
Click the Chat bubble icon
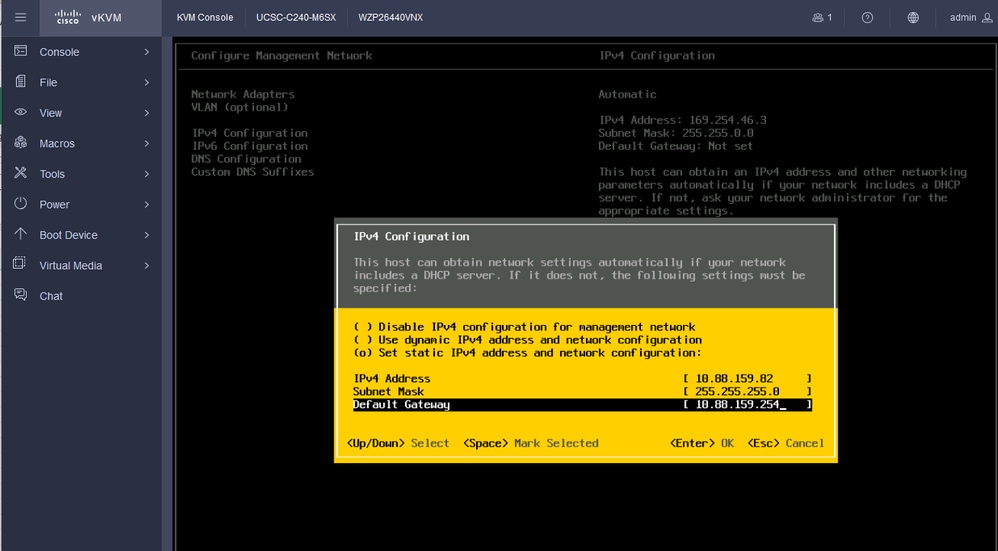pos(20,295)
